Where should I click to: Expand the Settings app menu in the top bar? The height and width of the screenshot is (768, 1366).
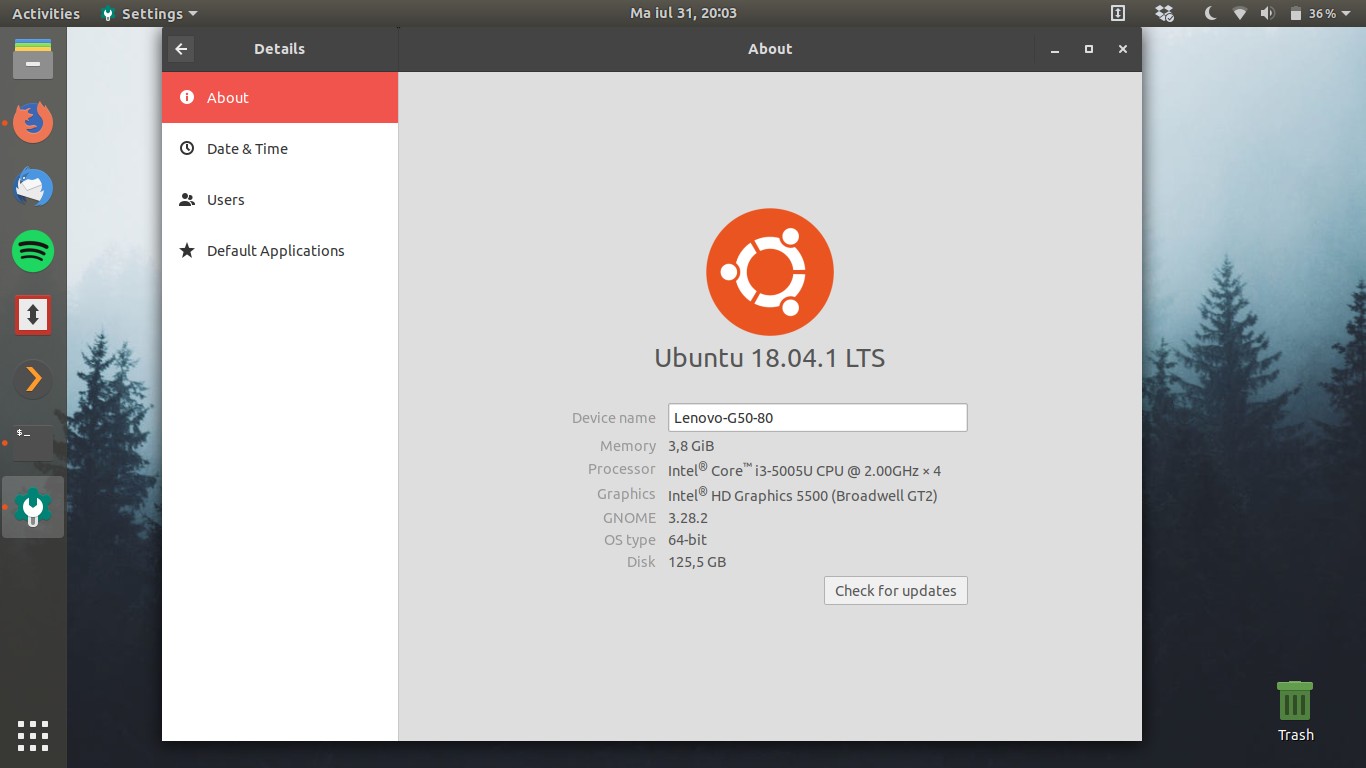150,14
